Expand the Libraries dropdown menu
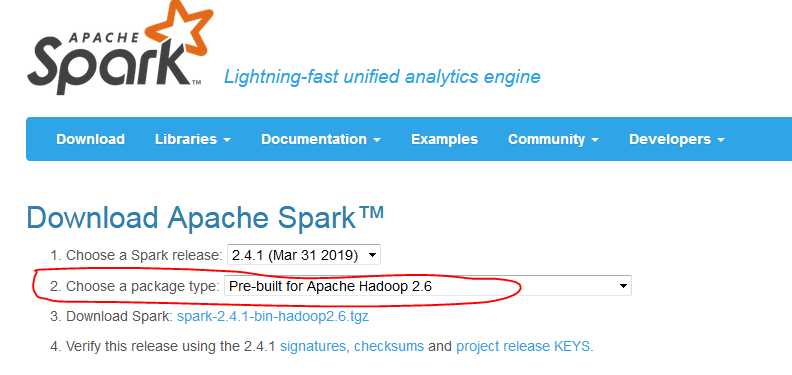792x375 pixels. coord(193,139)
